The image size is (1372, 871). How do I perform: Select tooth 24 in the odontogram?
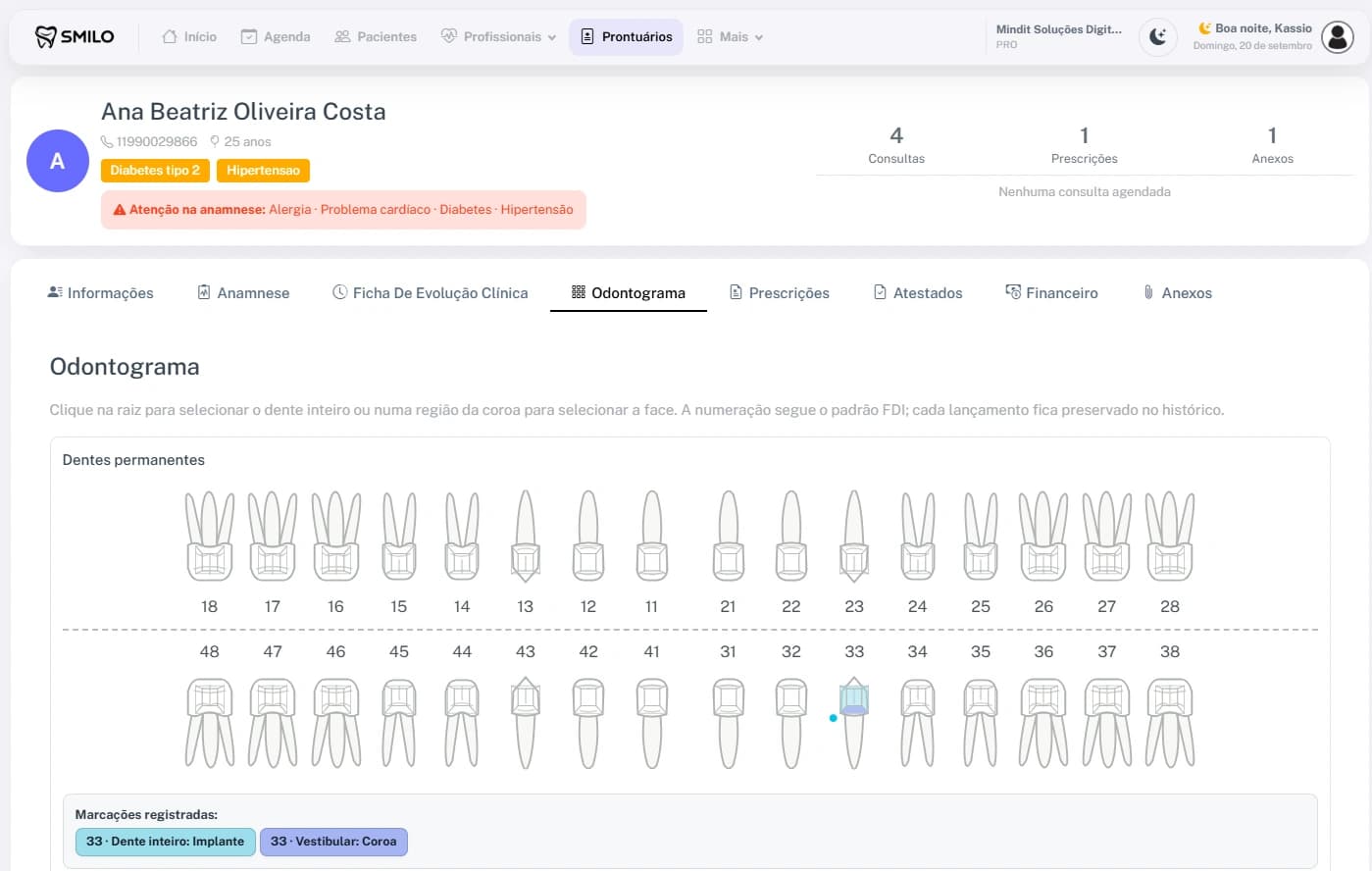(x=918, y=536)
